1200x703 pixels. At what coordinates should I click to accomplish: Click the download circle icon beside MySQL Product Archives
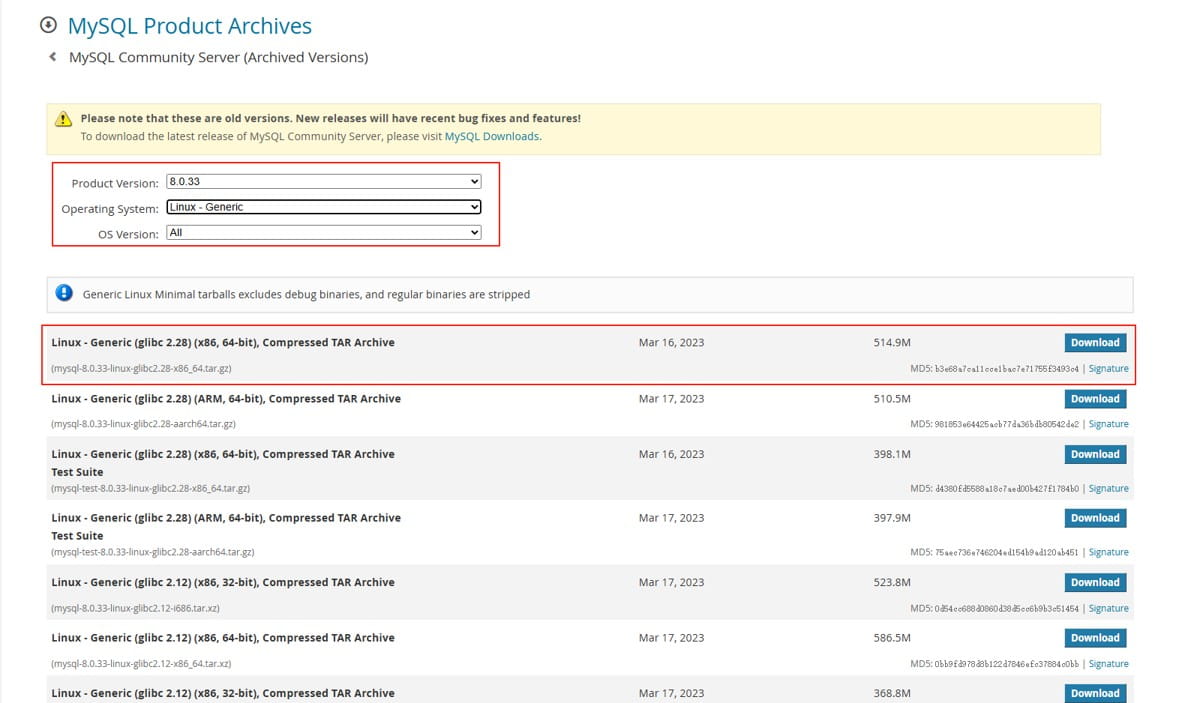pyautogui.click(x=48, y=25)
